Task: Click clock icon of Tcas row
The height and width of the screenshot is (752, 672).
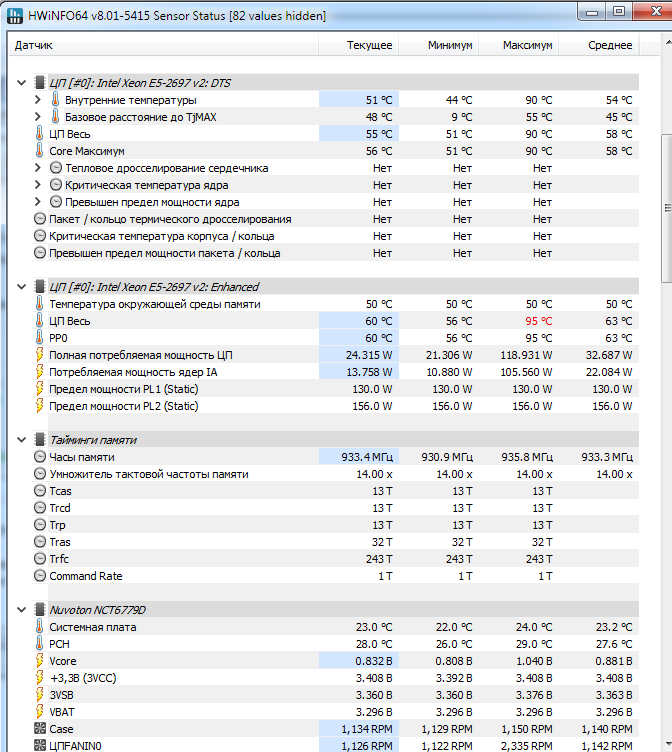Action: coord(40,491)
